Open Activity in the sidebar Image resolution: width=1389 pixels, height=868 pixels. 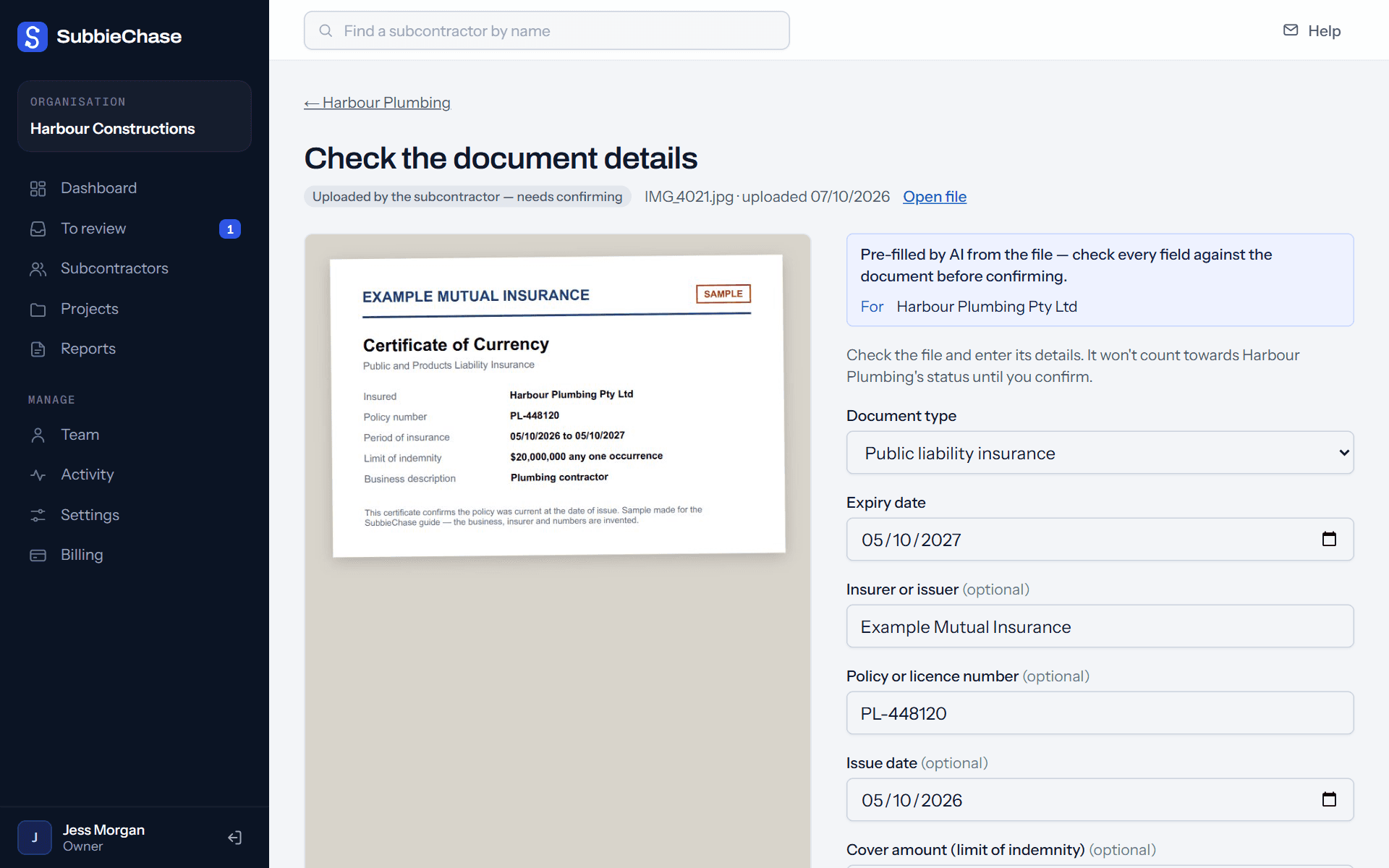135,475
